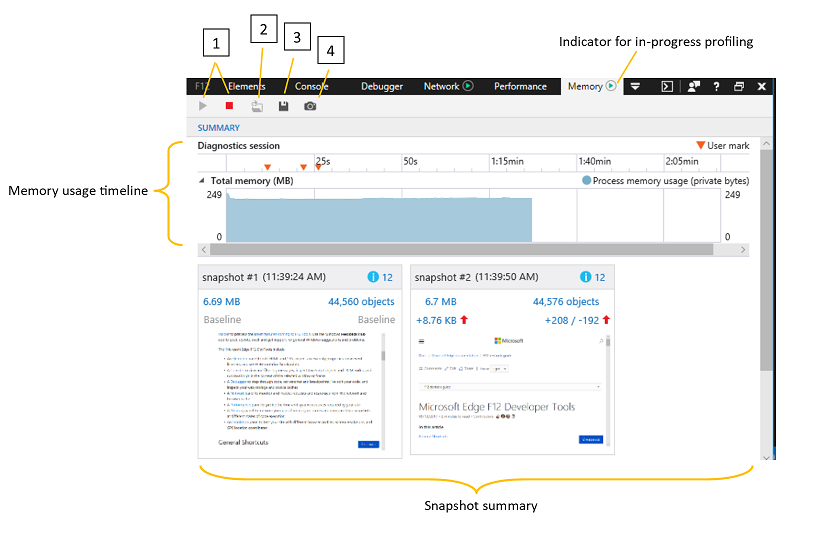This screenshot has height=535, width=821.
Task: Open snapshot #1 info count 12
Action: pos(380,277)
